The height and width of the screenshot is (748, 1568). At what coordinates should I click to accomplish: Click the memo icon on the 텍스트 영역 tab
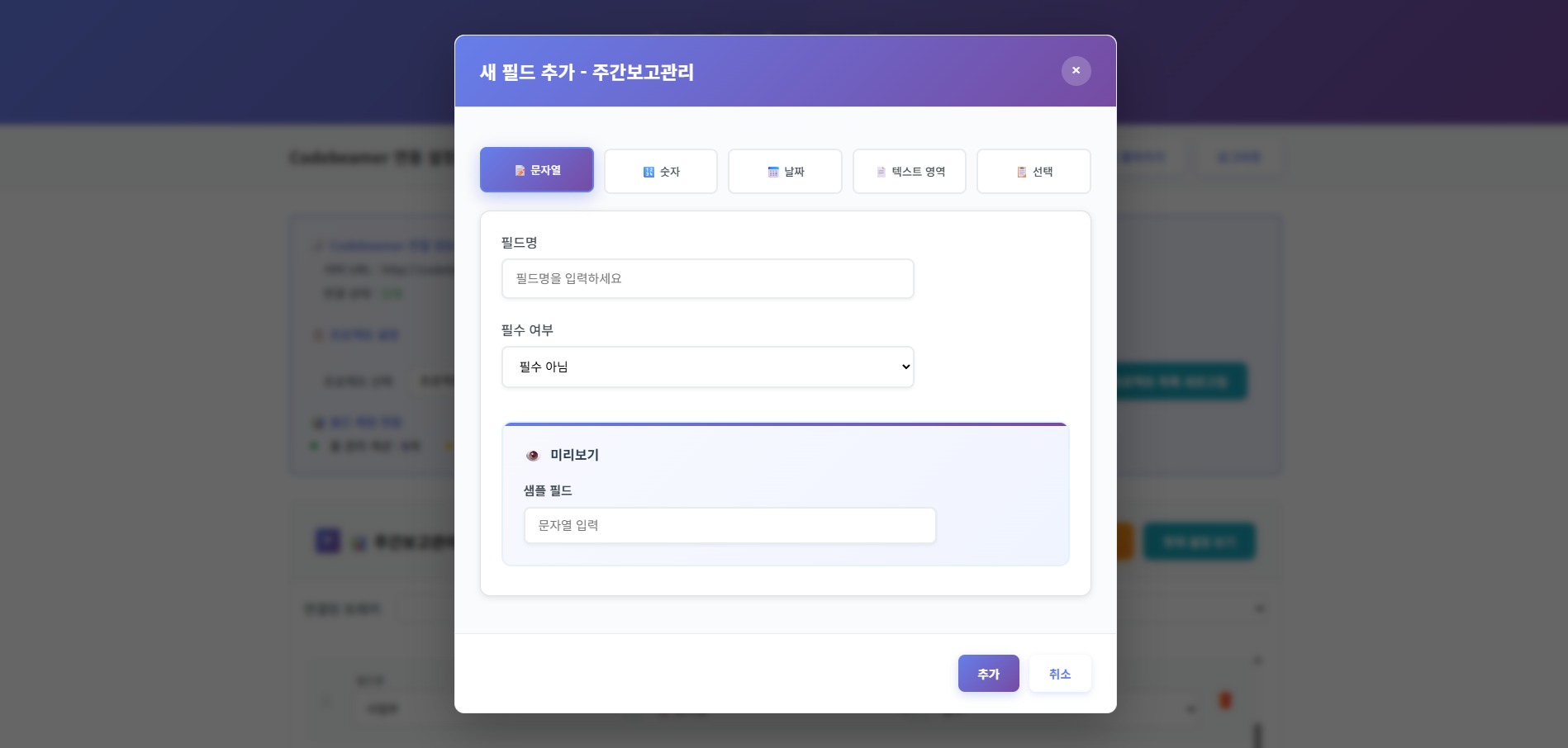[x=880, y=171]
